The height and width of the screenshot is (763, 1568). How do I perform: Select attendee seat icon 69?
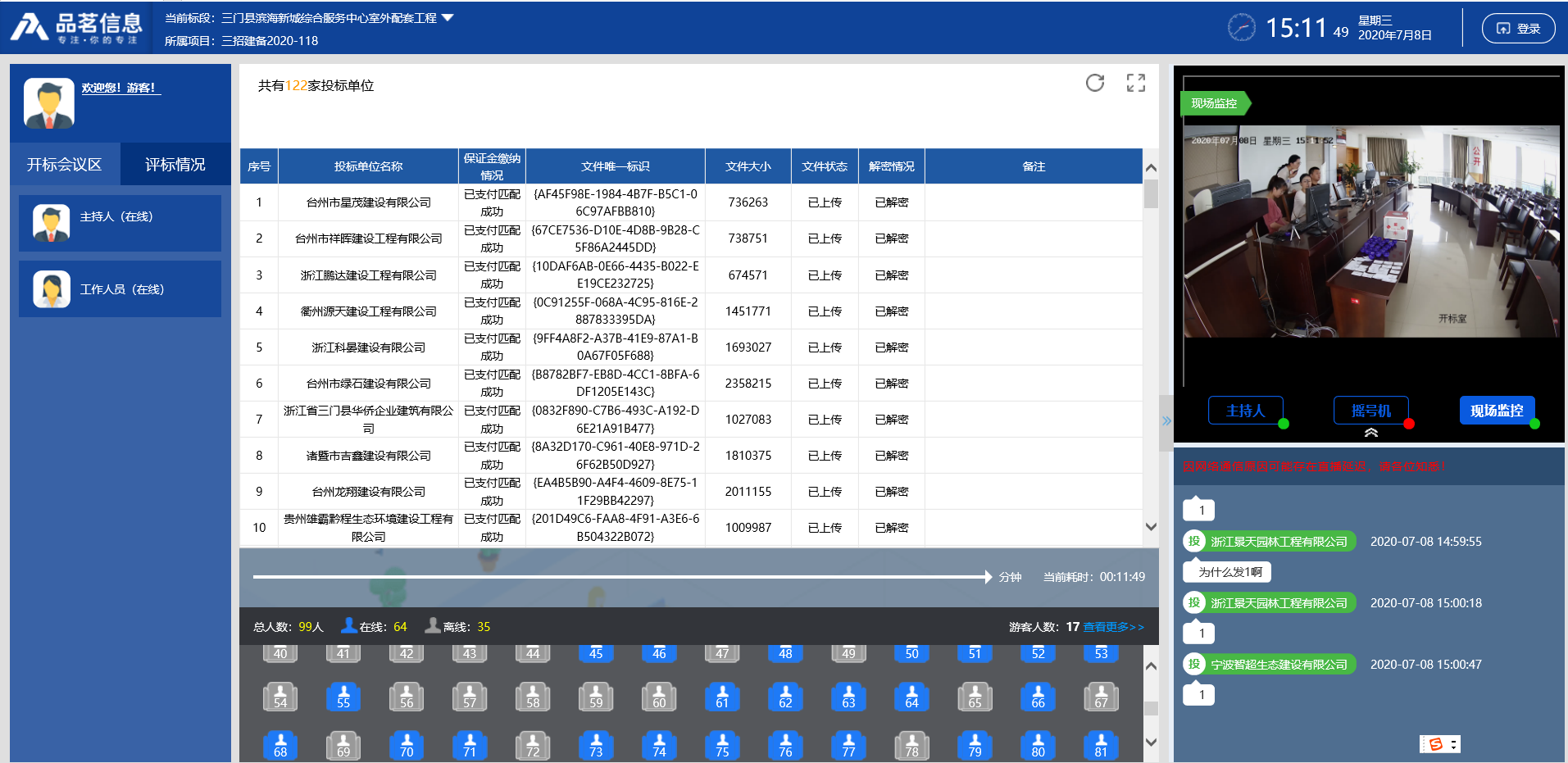[343, 746]
